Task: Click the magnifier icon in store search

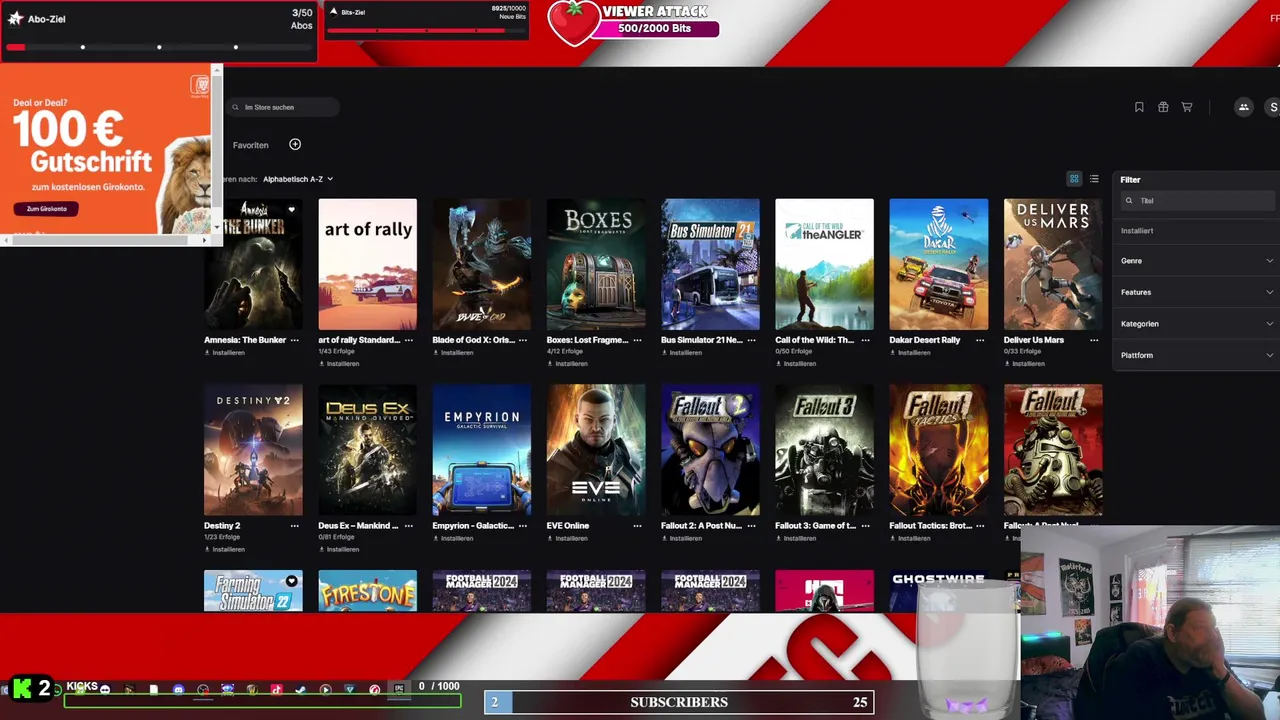Action: click(236, 107)
